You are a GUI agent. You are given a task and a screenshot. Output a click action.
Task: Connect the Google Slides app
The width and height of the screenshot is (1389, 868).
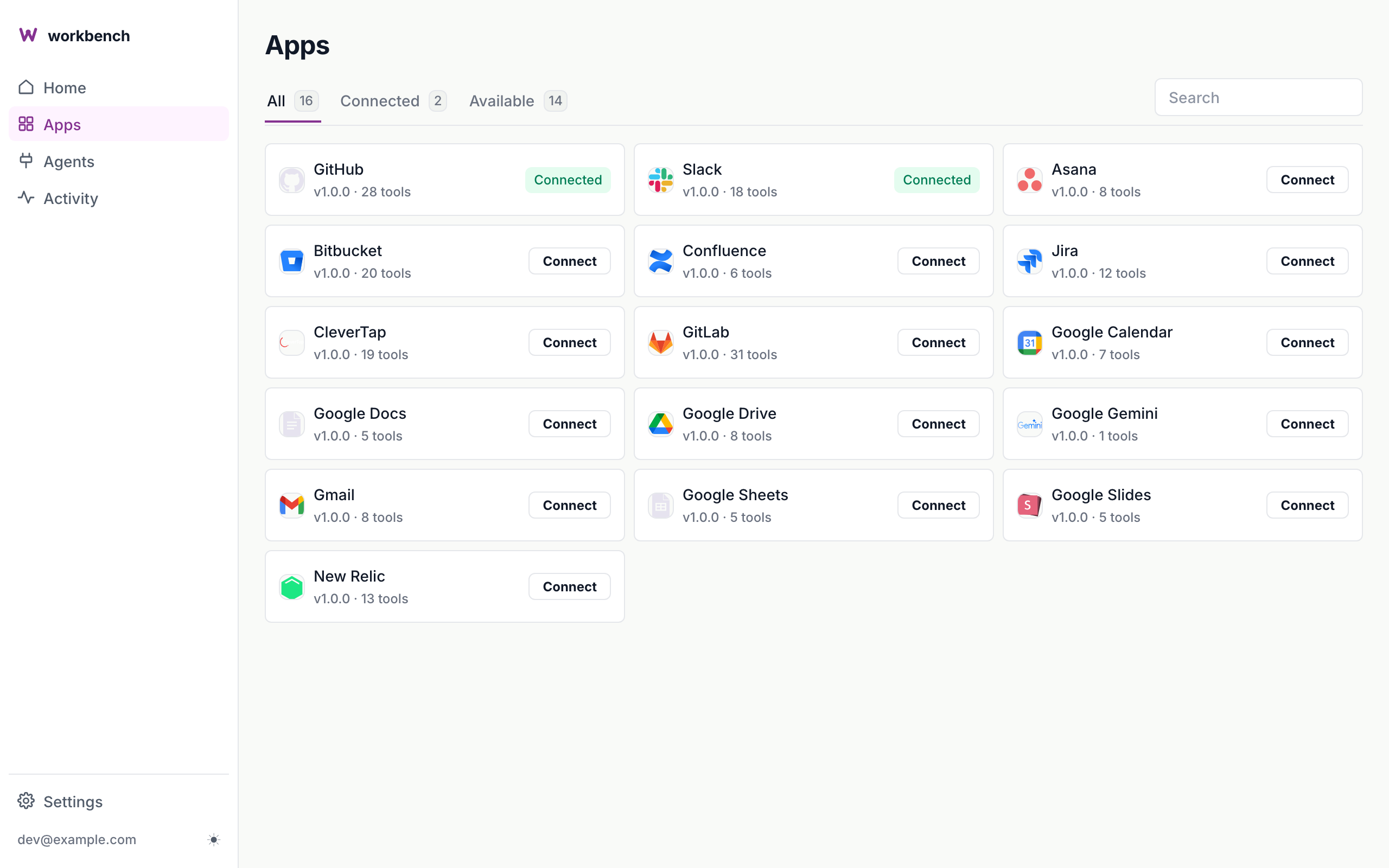1307,505
